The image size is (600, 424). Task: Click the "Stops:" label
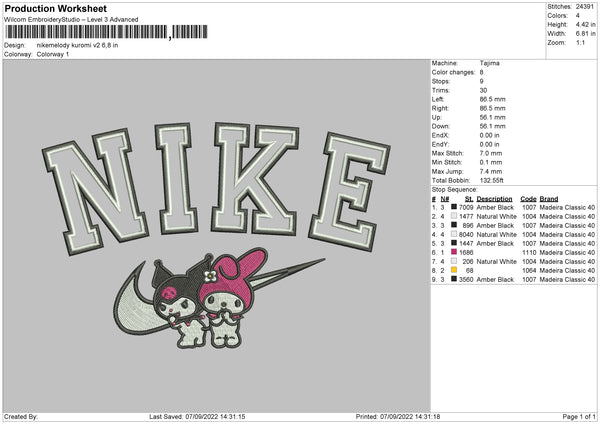(x=441, y=81)
